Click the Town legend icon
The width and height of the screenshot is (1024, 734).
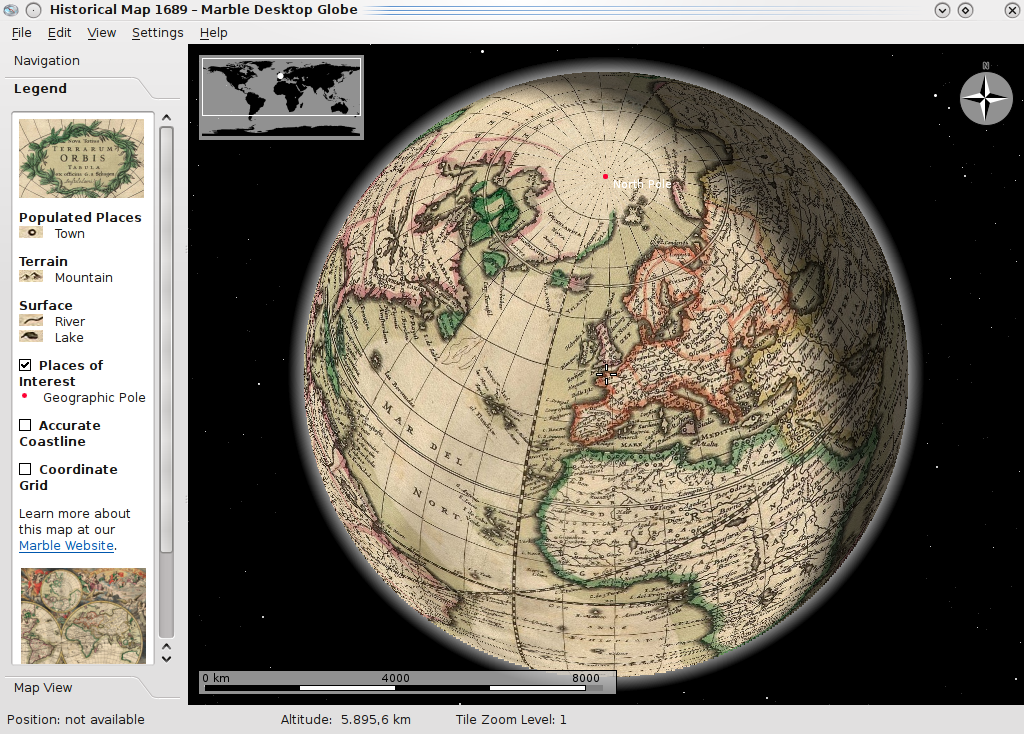click(x=31, y=233)
